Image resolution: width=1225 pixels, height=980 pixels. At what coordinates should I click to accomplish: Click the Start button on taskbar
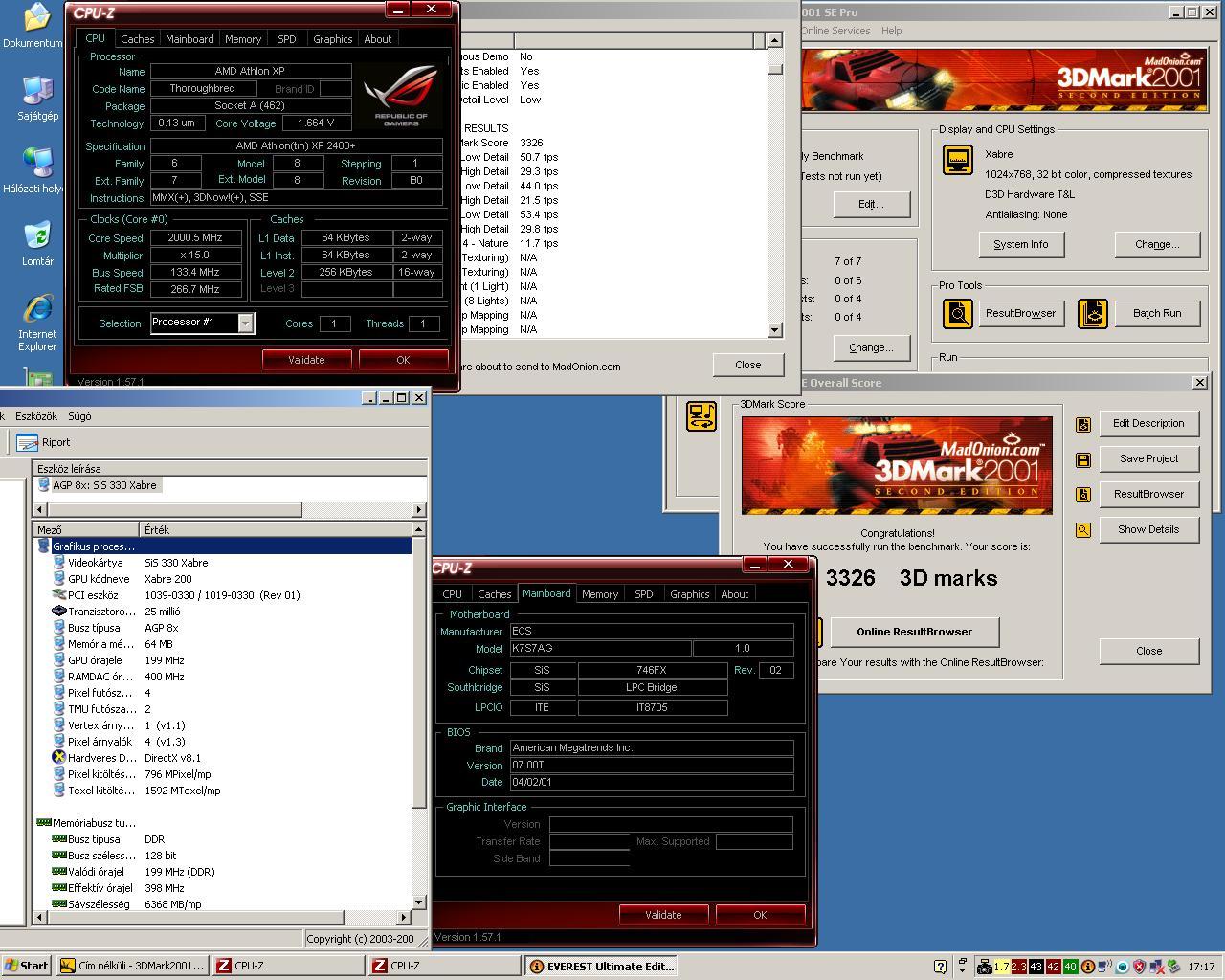pyautogui.click(x=26, y=966)
